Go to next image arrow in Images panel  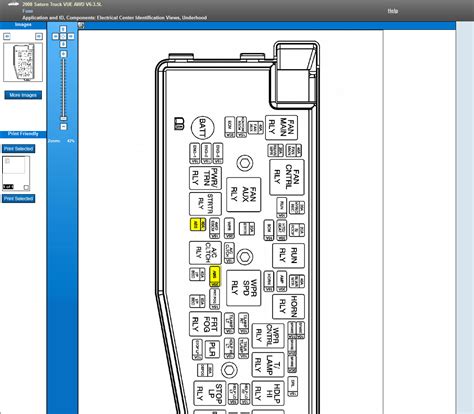pos(39,36)
